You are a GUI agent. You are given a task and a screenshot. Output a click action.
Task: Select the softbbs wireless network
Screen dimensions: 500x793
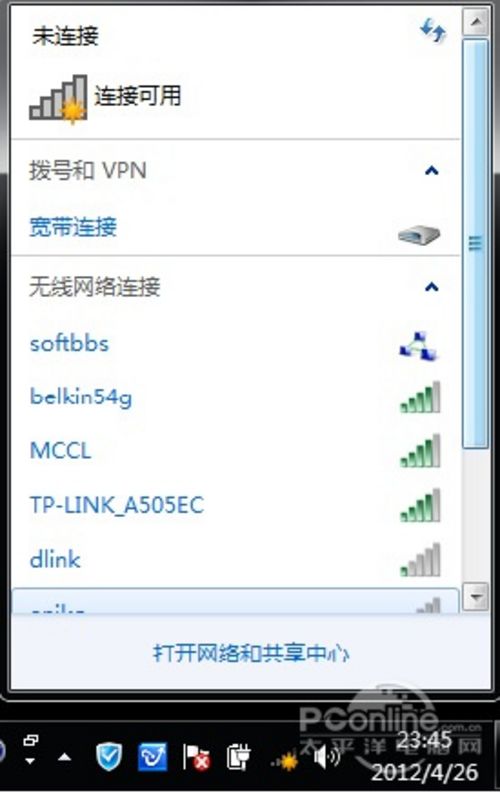click(69, 344)
